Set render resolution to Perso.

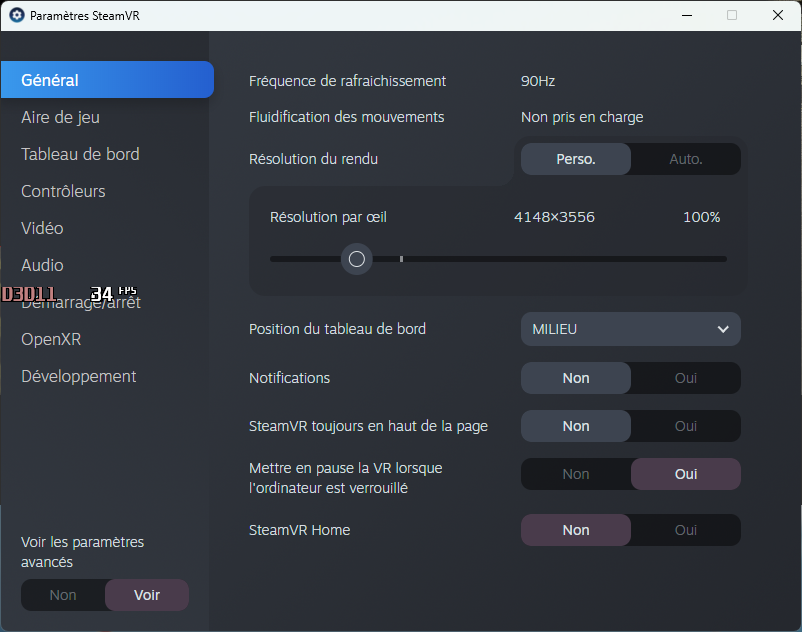click(576, 159)
